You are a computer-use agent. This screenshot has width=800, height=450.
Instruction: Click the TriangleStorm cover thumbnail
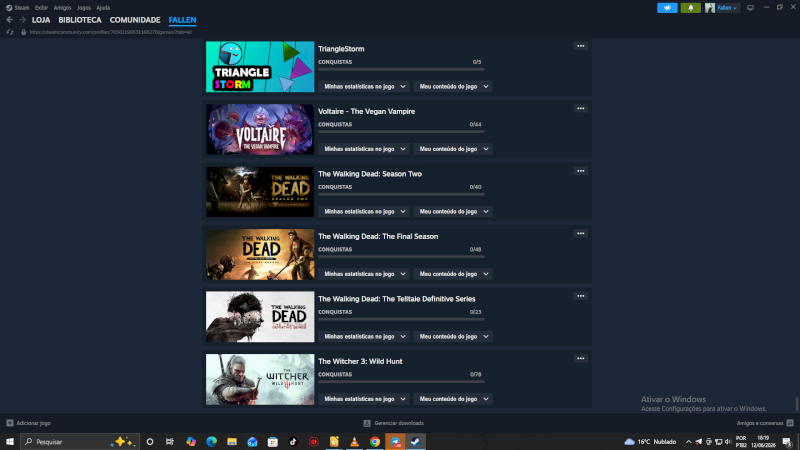click(260, 67)
